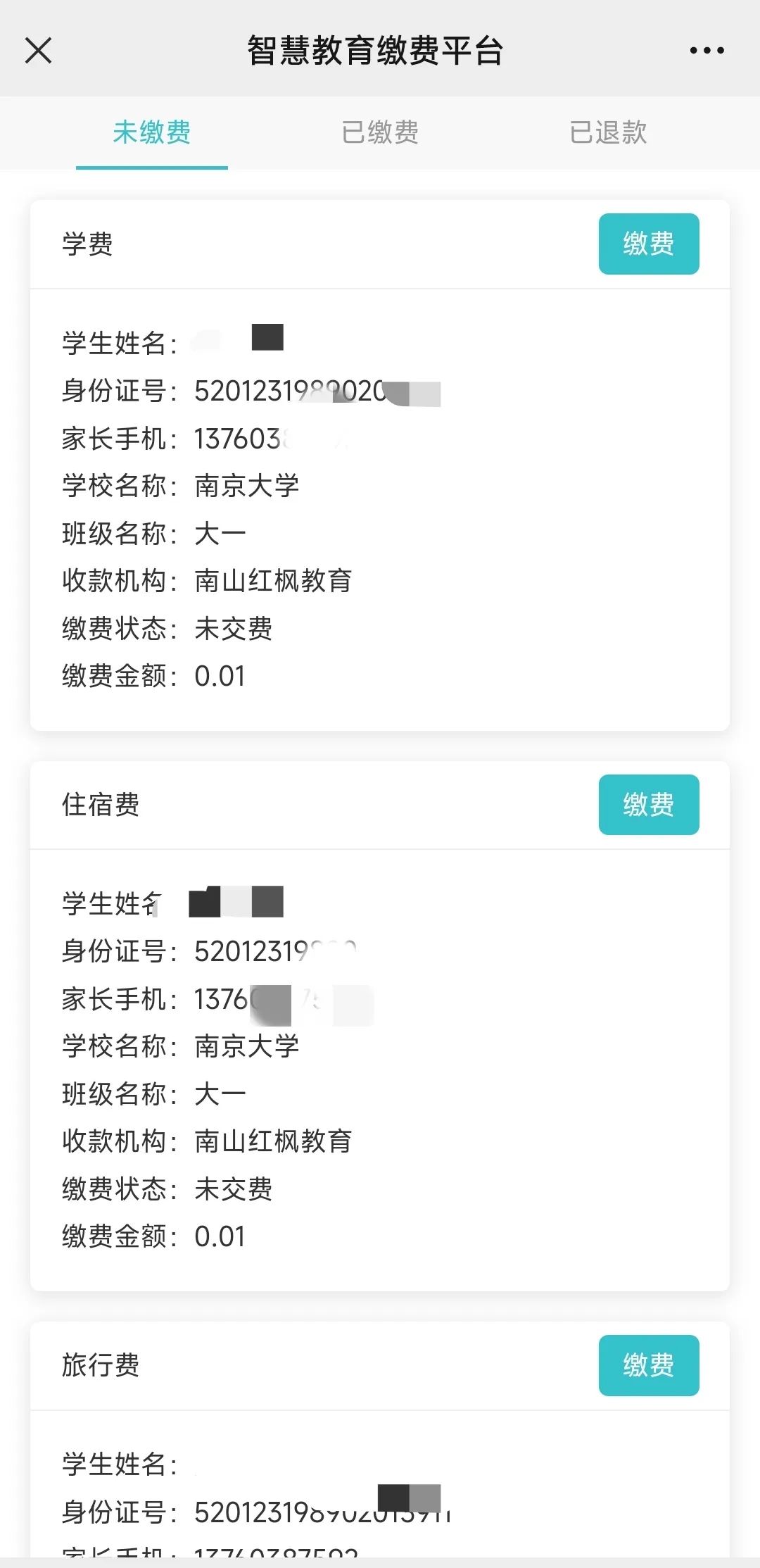
Task: Pay the 学费 fee with 缴费 button
Action: pos(648,244)
